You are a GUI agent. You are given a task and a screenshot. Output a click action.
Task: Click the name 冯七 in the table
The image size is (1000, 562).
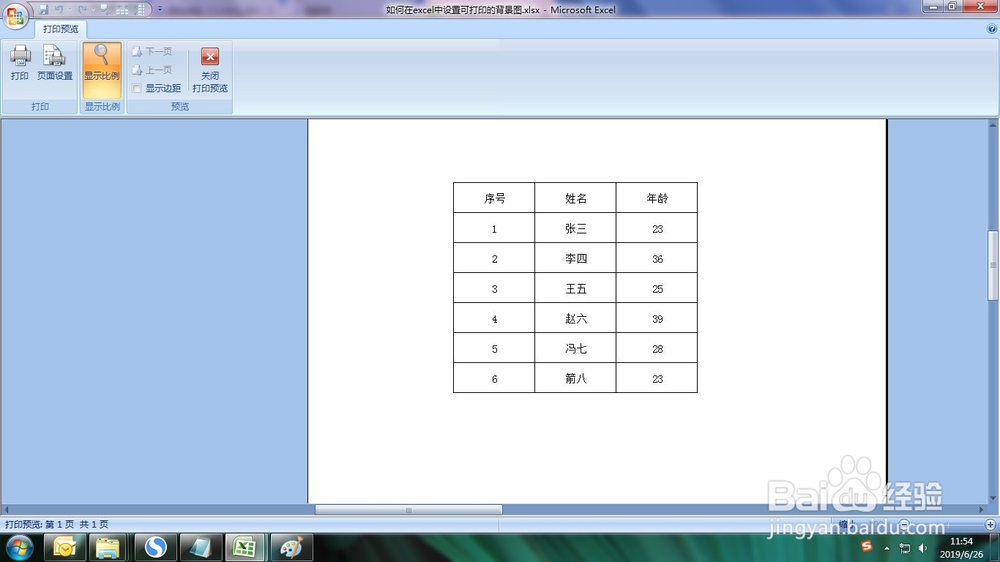pyautogui.click(x=575, y=348)
